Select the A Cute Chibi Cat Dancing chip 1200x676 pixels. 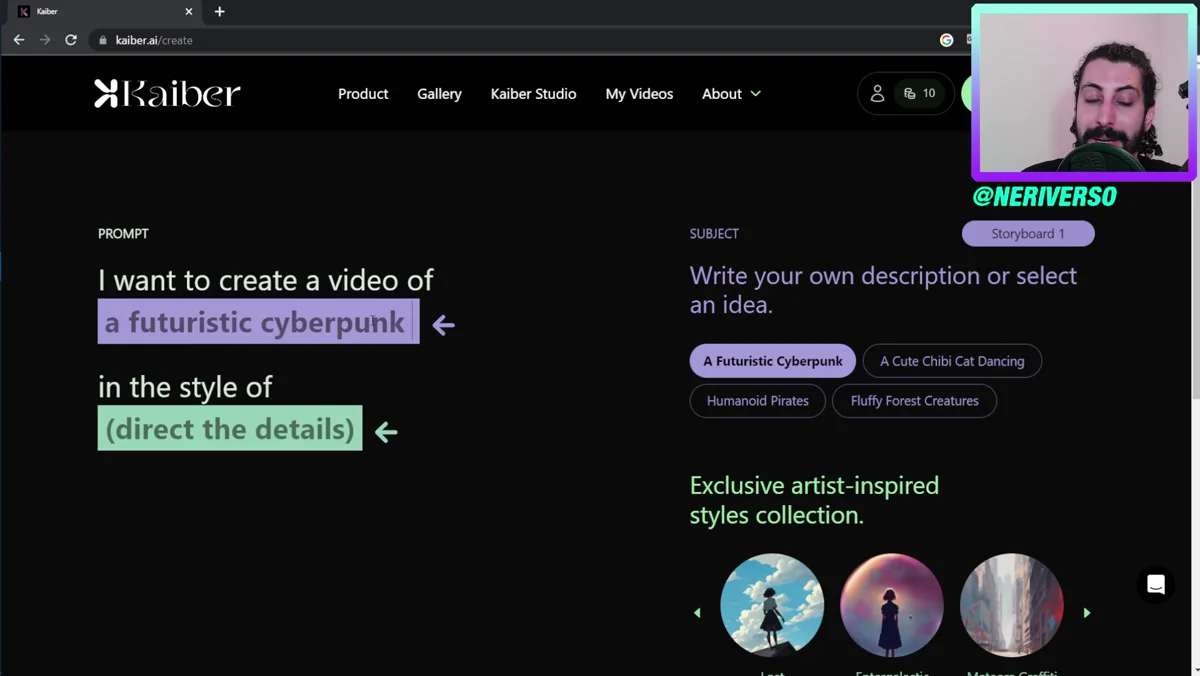[x=952, y=361]
